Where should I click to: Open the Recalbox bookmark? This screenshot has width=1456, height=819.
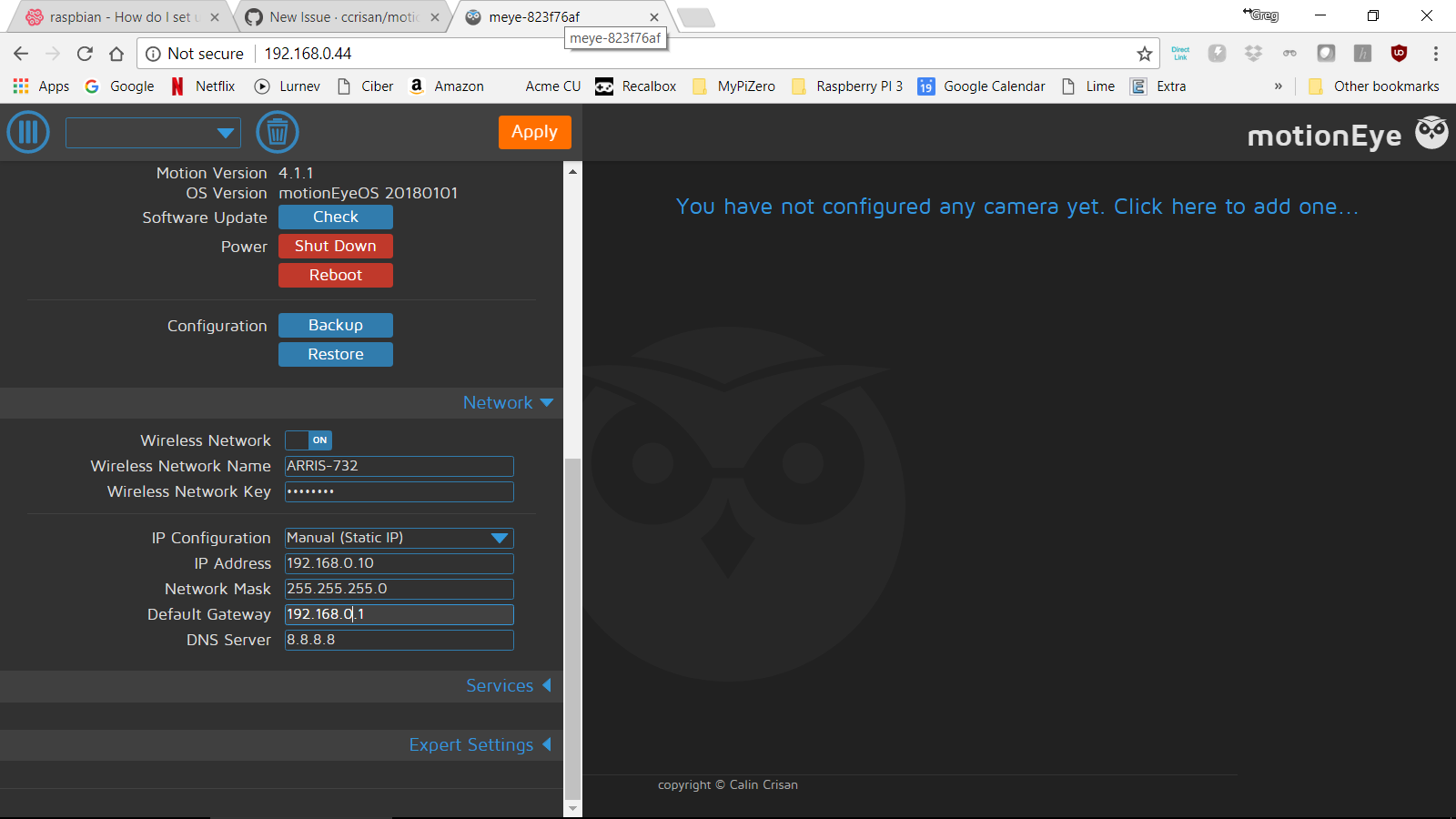636,86
